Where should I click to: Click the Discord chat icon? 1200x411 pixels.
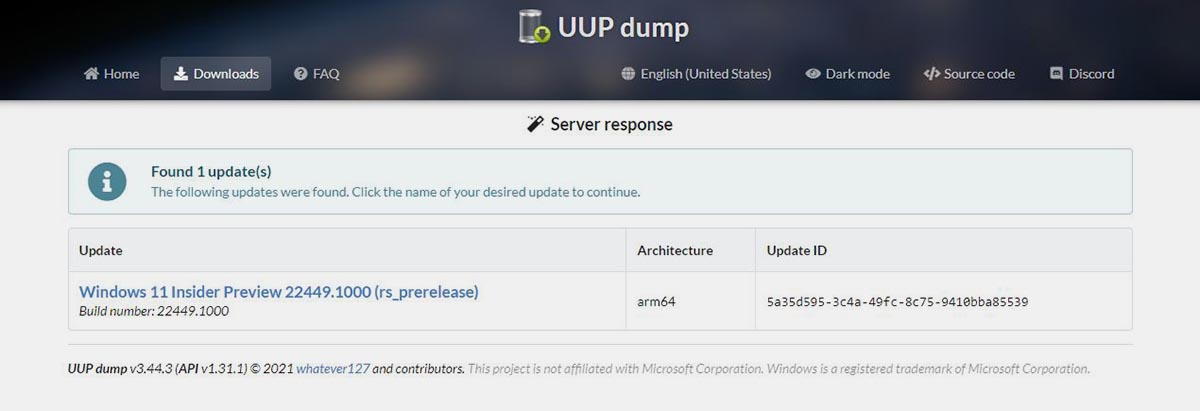(x=1056, y=74)
